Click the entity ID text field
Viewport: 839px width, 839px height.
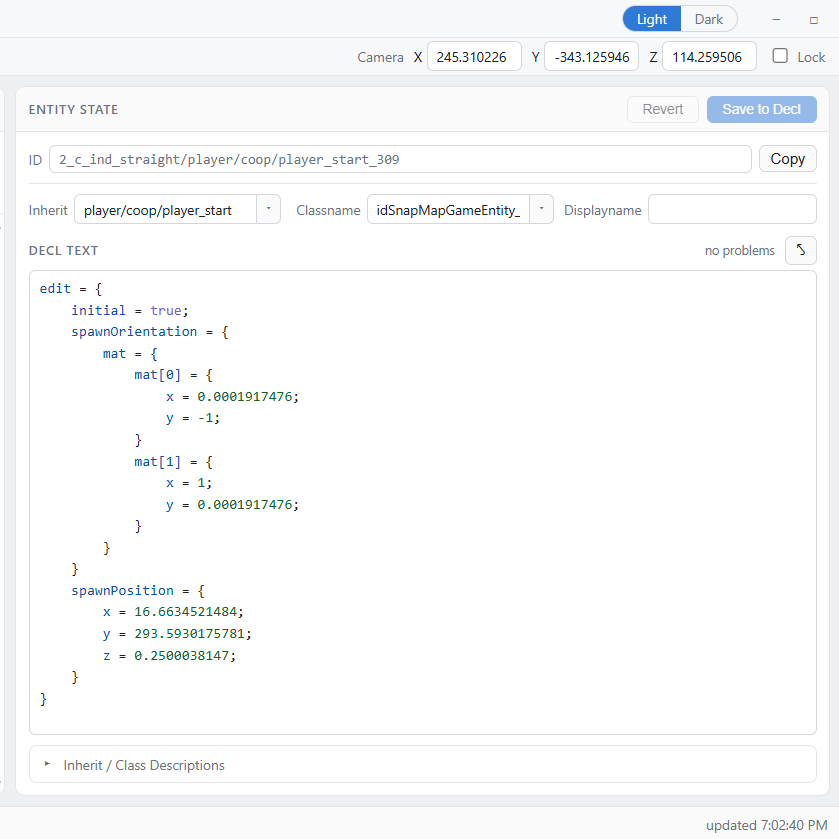(x=400, y=159)
